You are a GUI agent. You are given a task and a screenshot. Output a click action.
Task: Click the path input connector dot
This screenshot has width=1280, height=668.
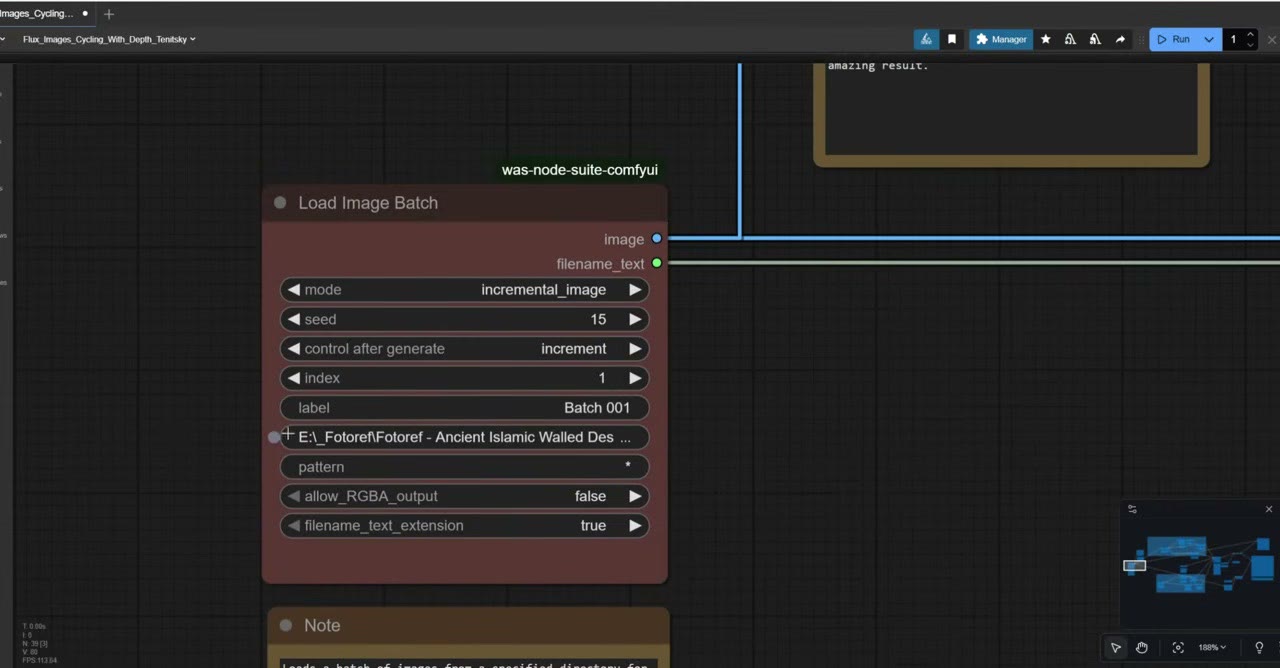point(274,437)
